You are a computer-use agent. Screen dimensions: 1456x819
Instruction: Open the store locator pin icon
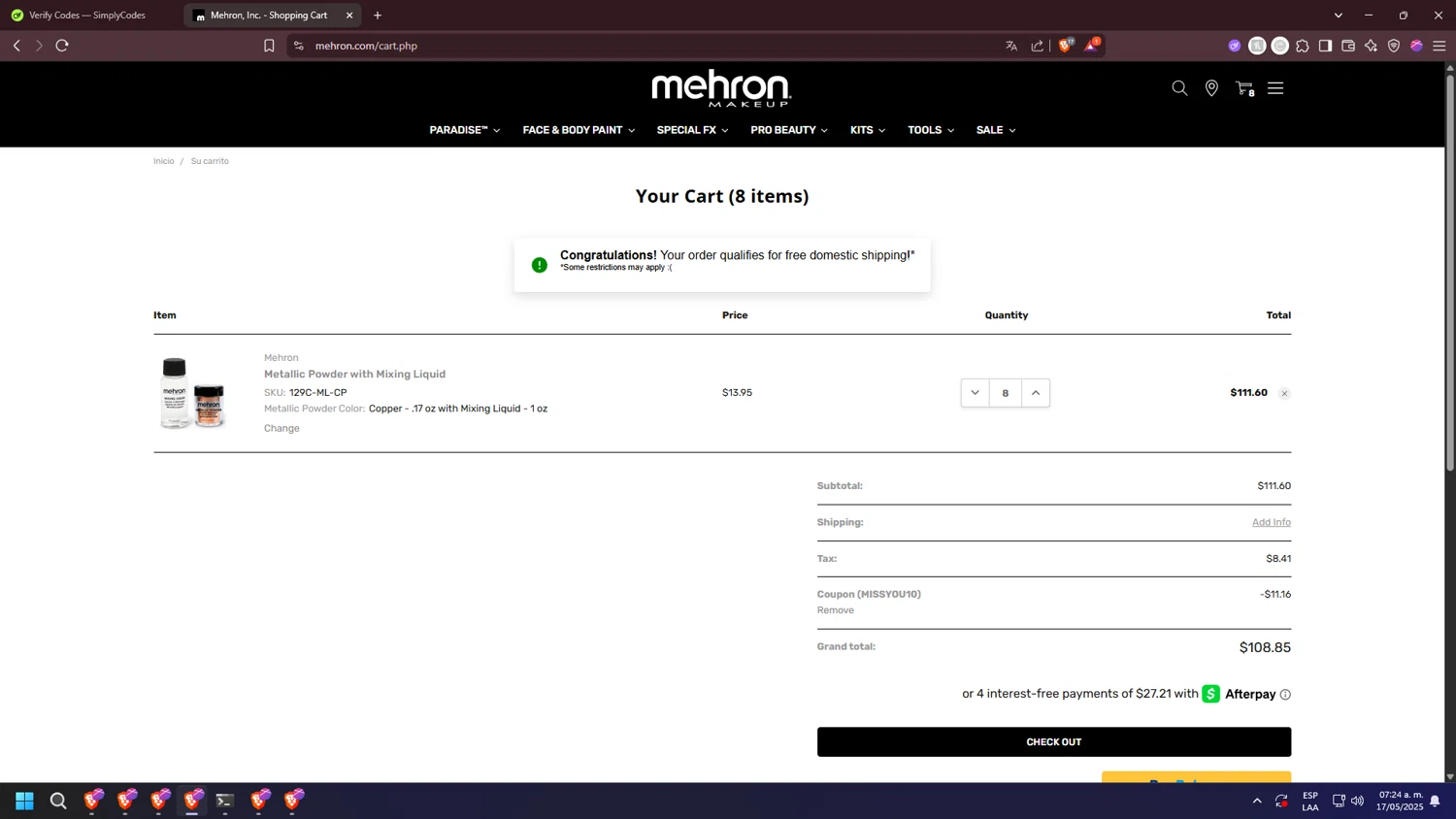tap(1211, 88)
